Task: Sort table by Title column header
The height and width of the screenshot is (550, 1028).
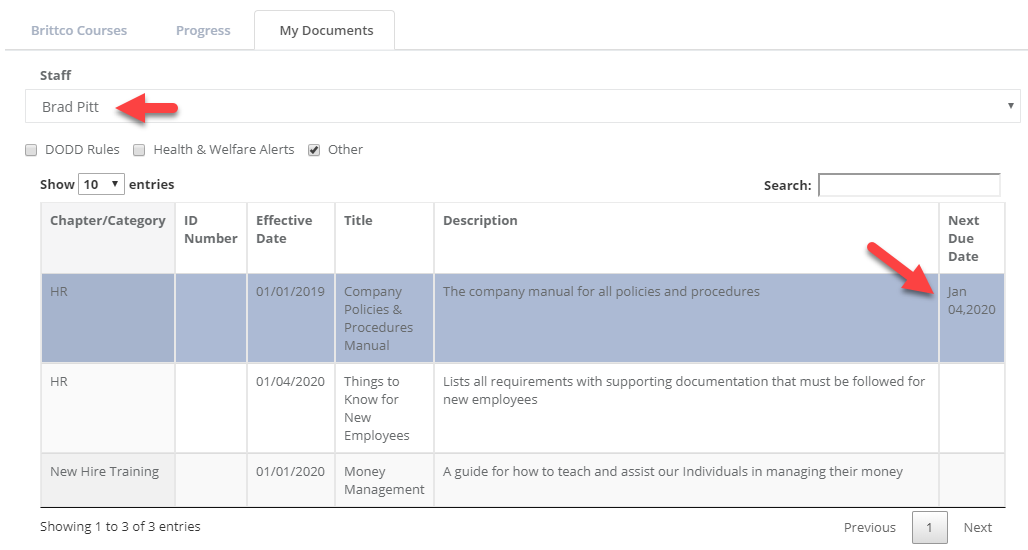Action: click(358, 221)
